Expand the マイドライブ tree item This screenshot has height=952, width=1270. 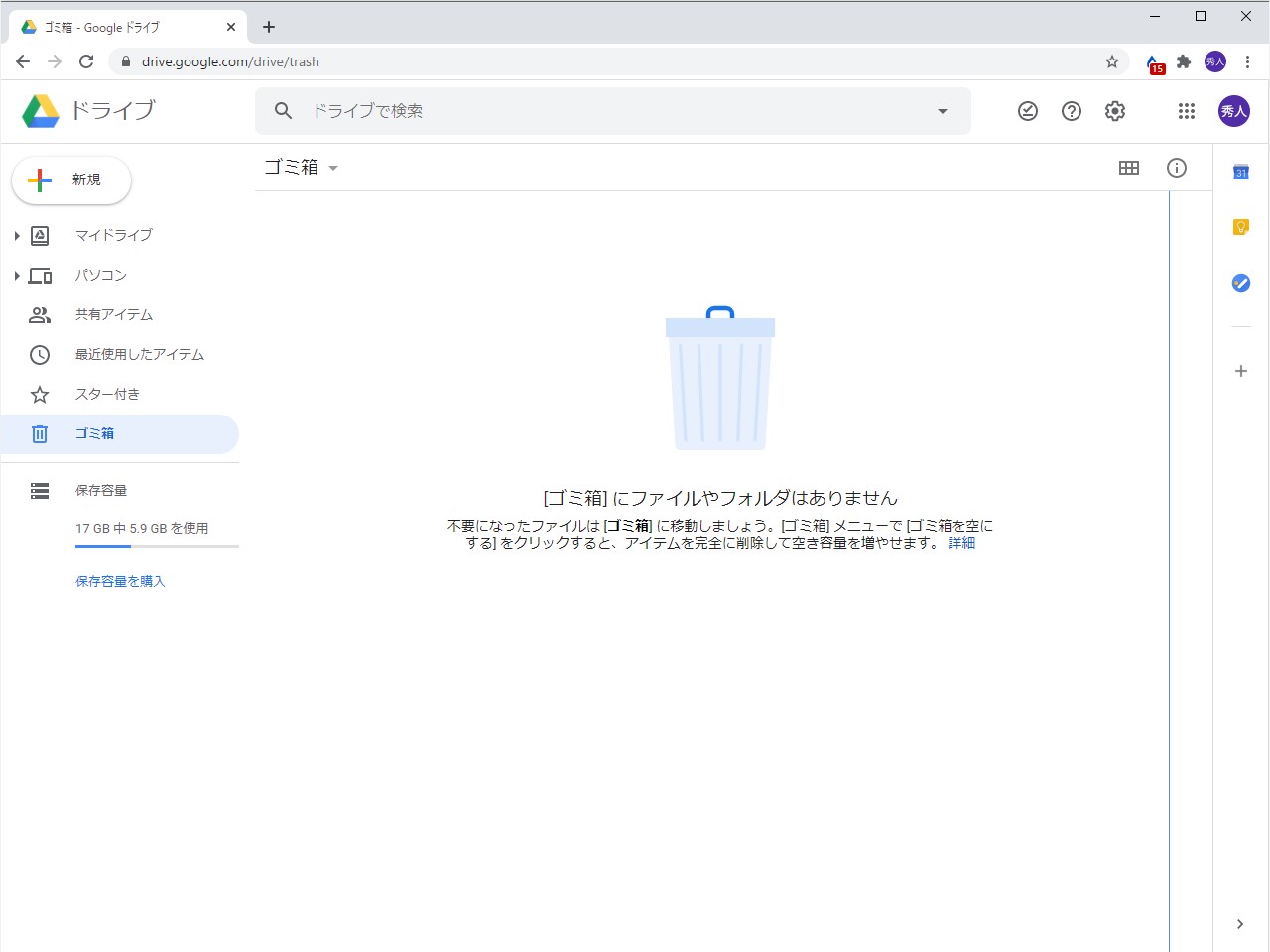[x=16, y=235]
